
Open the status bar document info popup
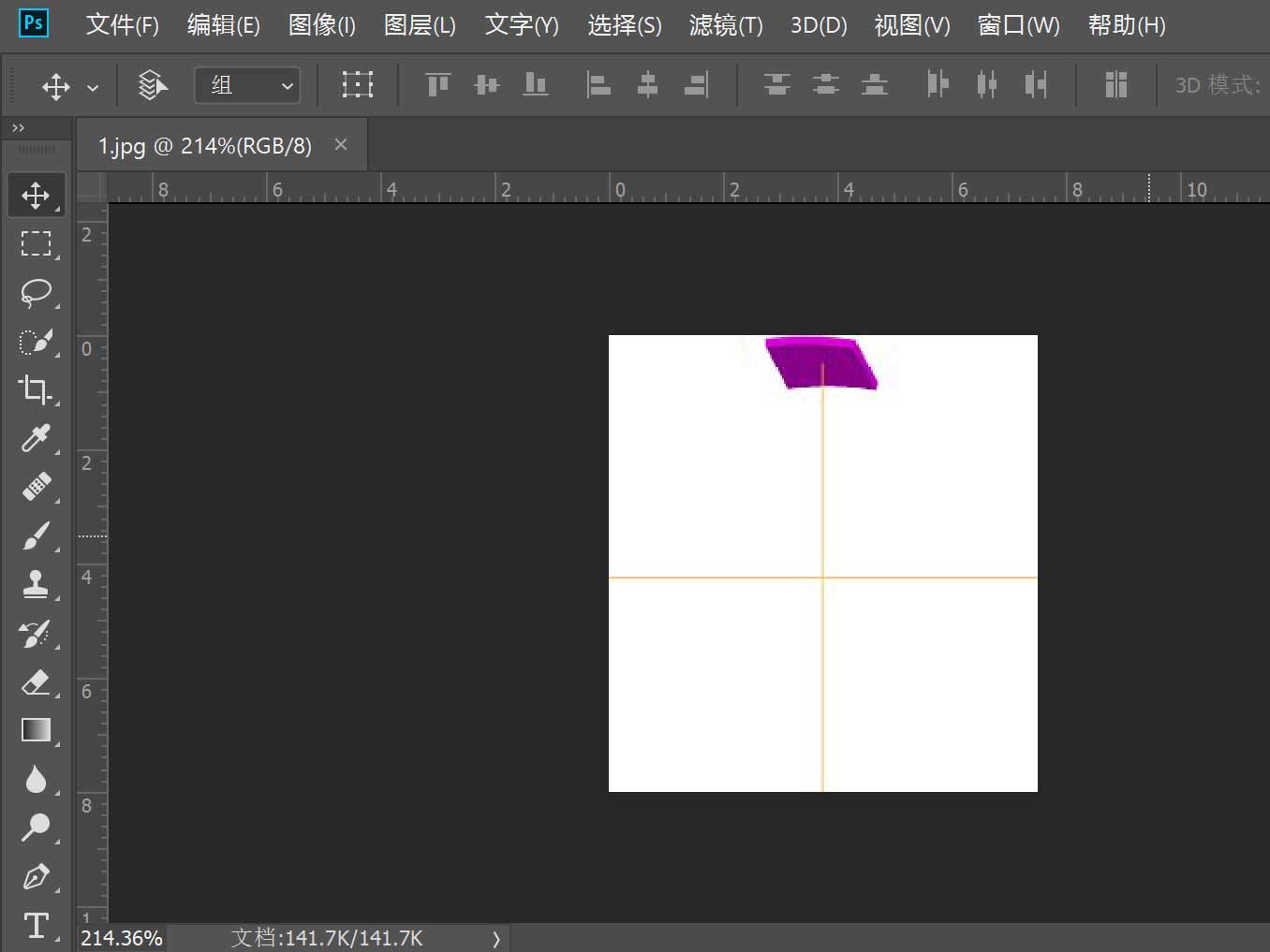click(x=323, y=937)
